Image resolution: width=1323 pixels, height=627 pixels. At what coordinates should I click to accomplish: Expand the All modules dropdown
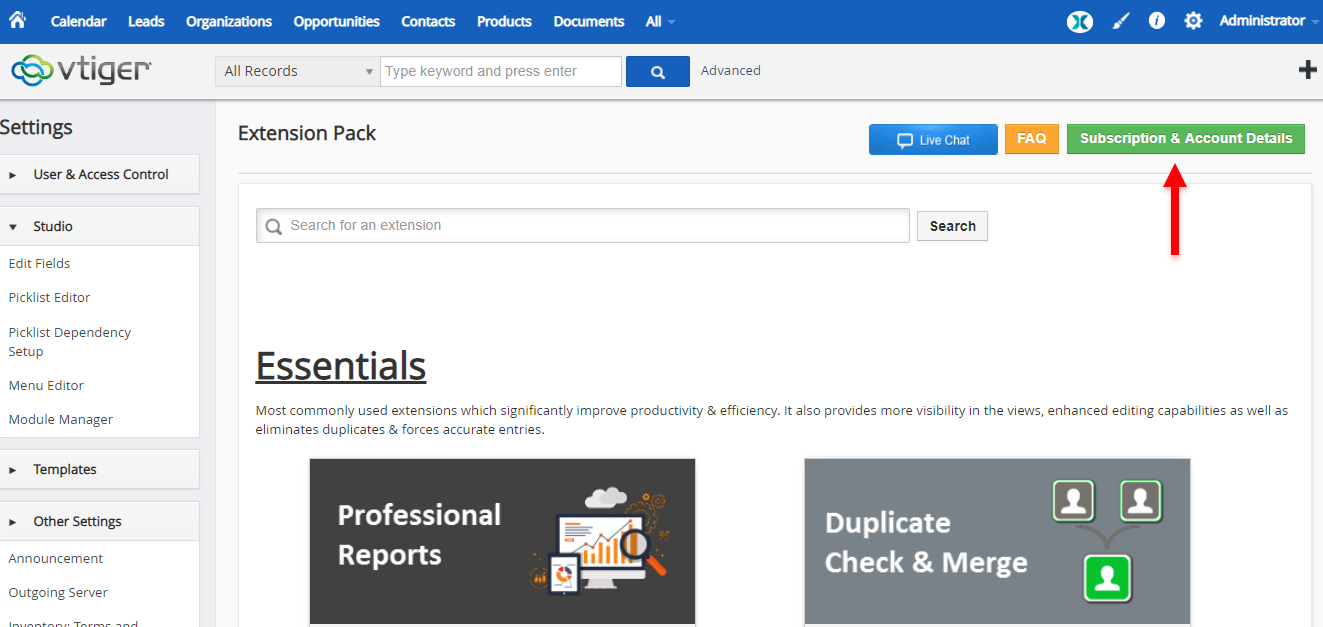point(660,21)
